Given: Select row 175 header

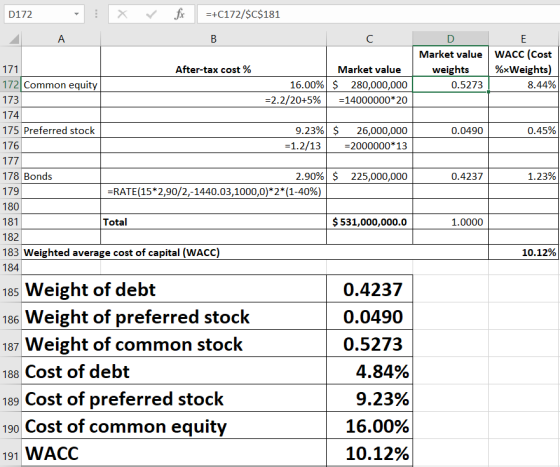Looking at the screenshot, I should [x=10, y=130].
